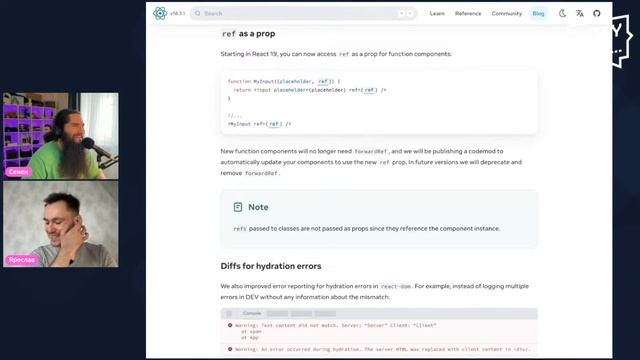Click the refs passed to classes note text
The width and height of the screenshot is (640, 360).
pos(367,229)
